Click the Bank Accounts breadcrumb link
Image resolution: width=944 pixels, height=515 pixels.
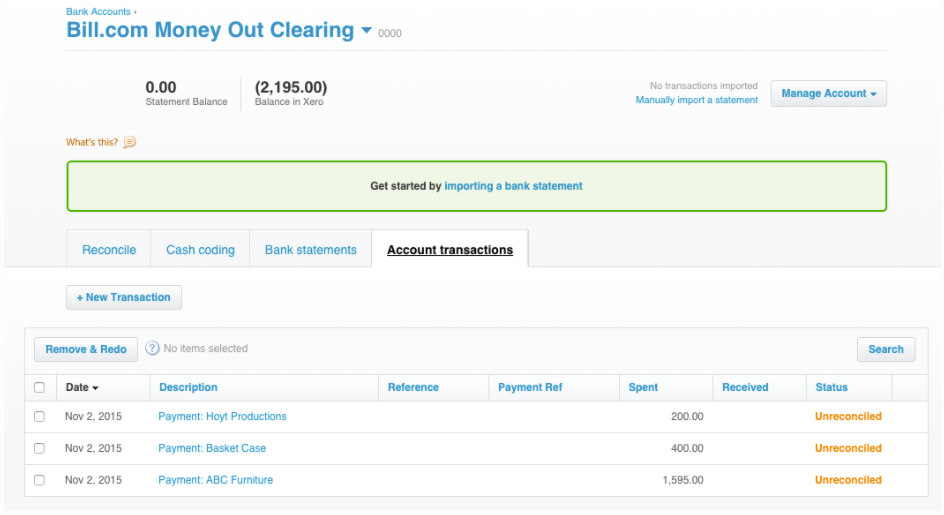[98, 11]
